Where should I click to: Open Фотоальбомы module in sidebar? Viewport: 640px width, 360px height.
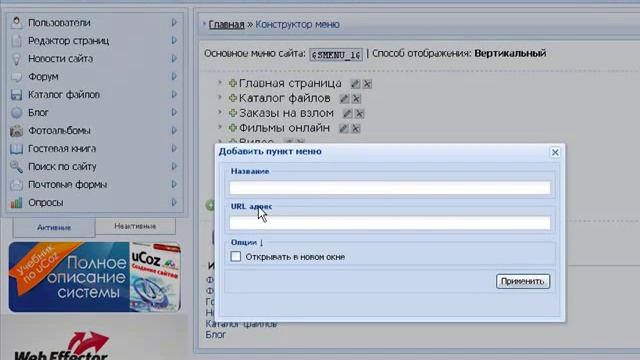point(59,131)
